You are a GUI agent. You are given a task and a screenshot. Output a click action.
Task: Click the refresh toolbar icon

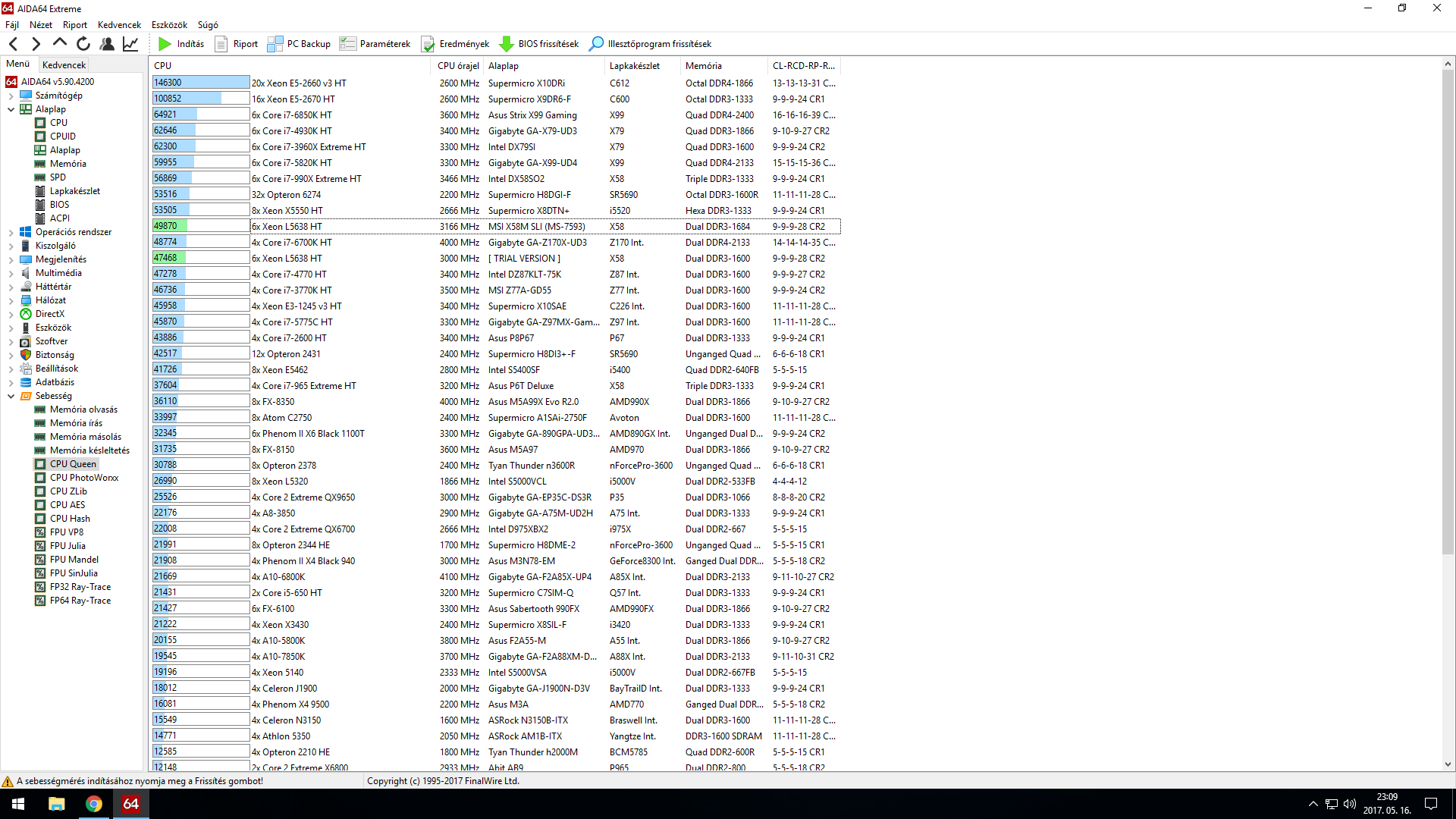(x=83, y=44)
